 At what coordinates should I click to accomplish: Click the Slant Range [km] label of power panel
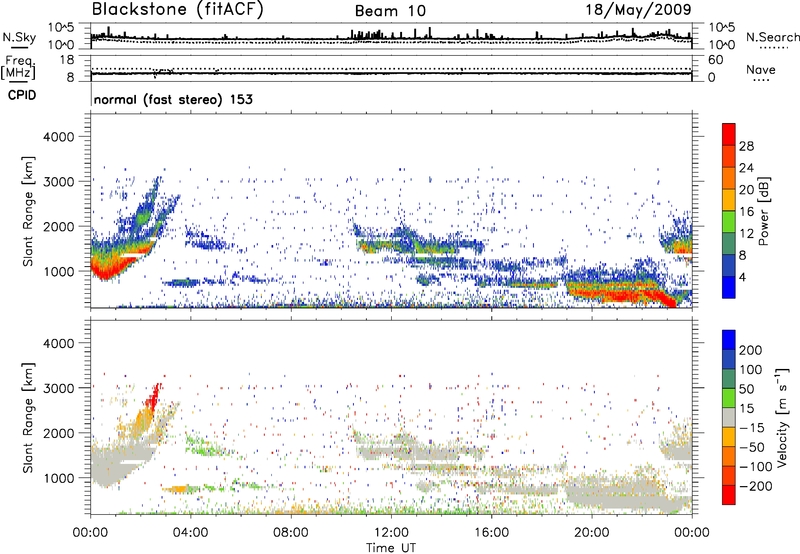28,211
